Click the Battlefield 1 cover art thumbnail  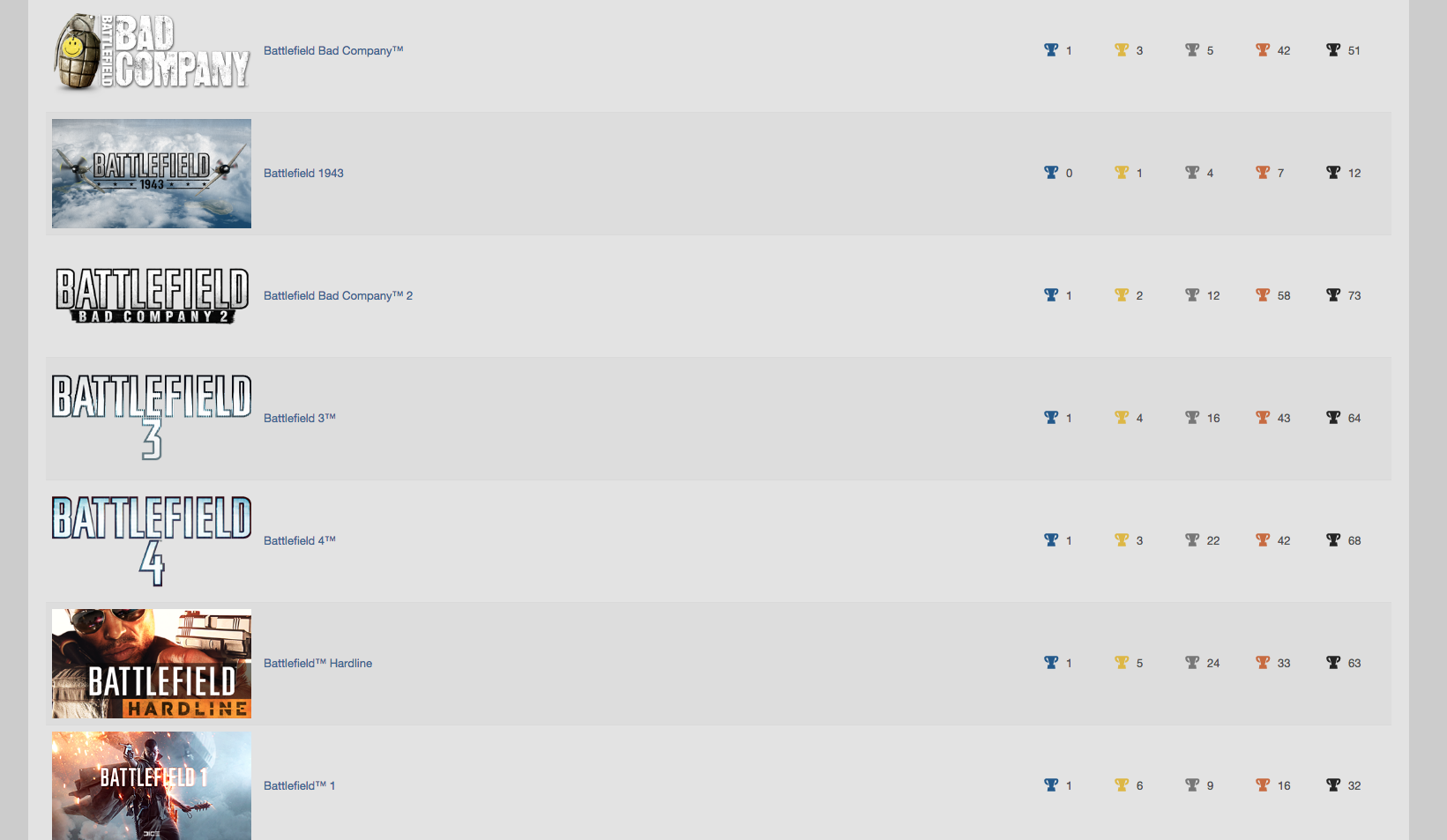[x=152, y=785]
